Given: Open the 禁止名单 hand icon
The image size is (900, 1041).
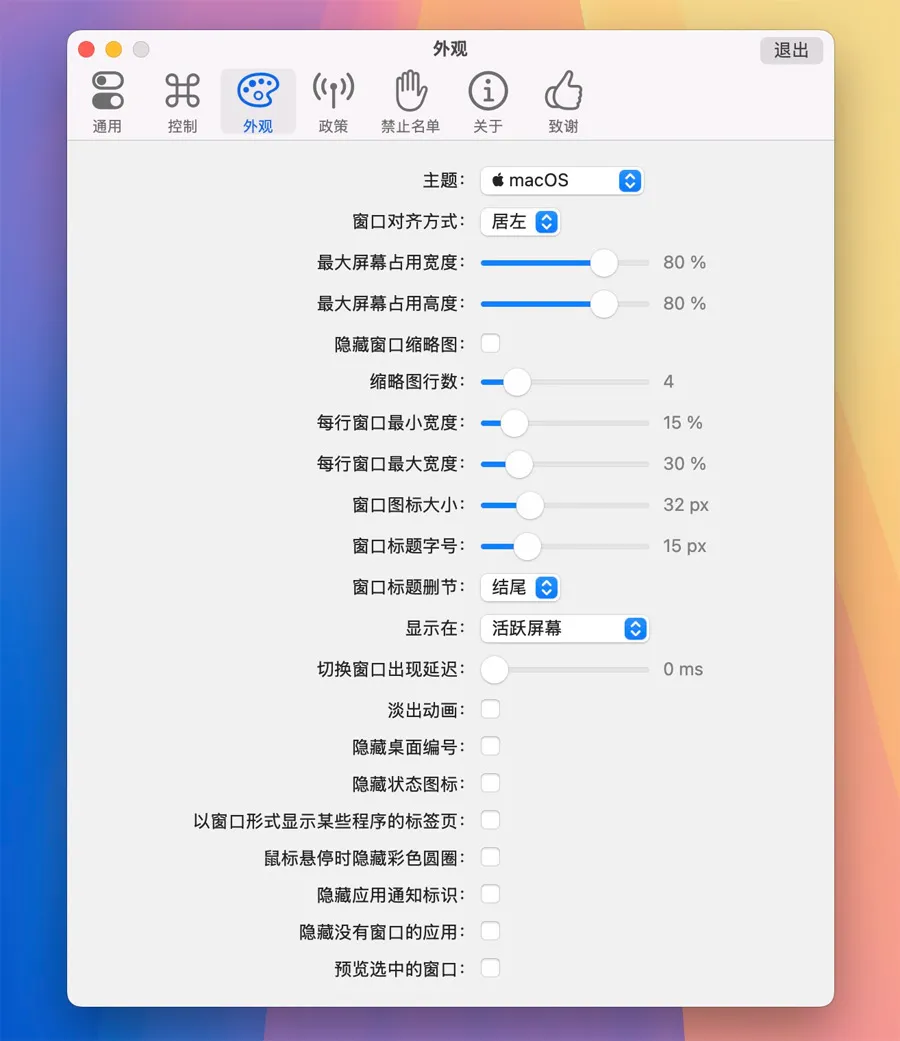Looking at the screenshot, I should coord(410,91).
